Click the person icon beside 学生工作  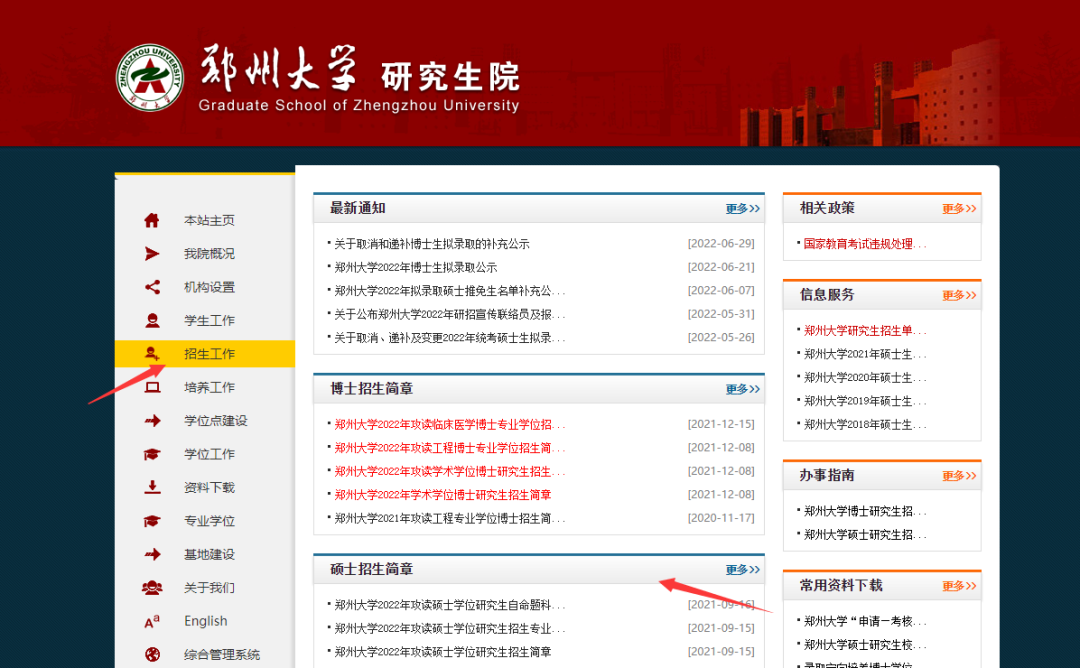click(152, 320)
